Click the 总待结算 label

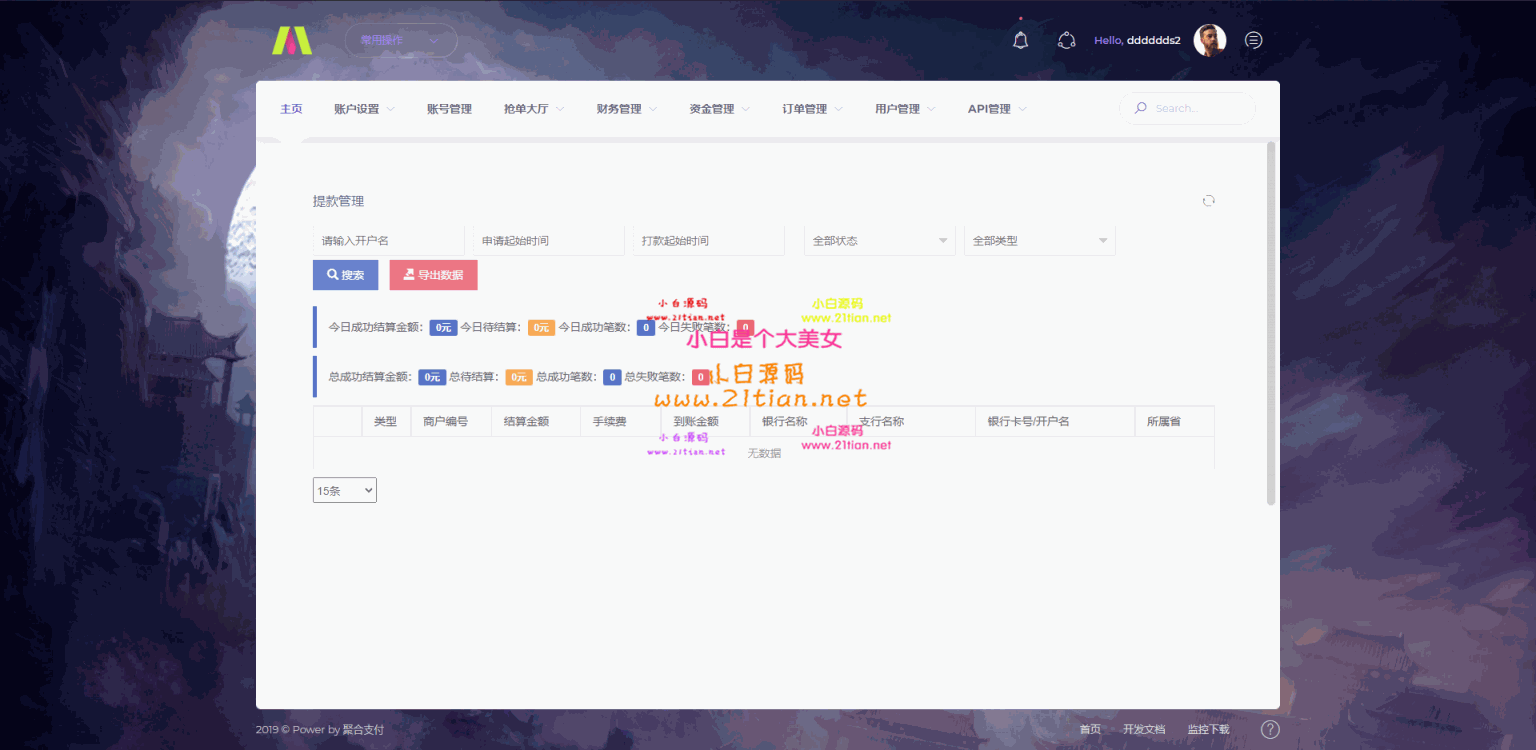[x=475, y=377]
